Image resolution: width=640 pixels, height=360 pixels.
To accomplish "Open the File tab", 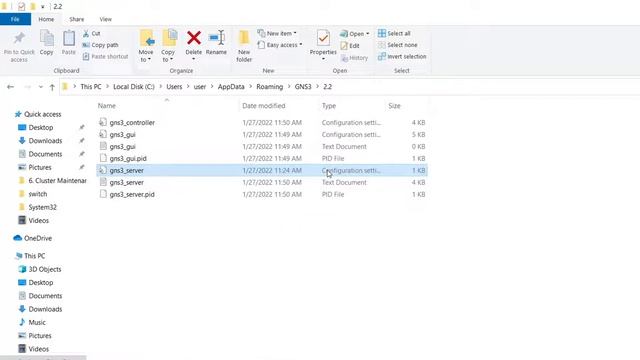I will pos(15,19).
